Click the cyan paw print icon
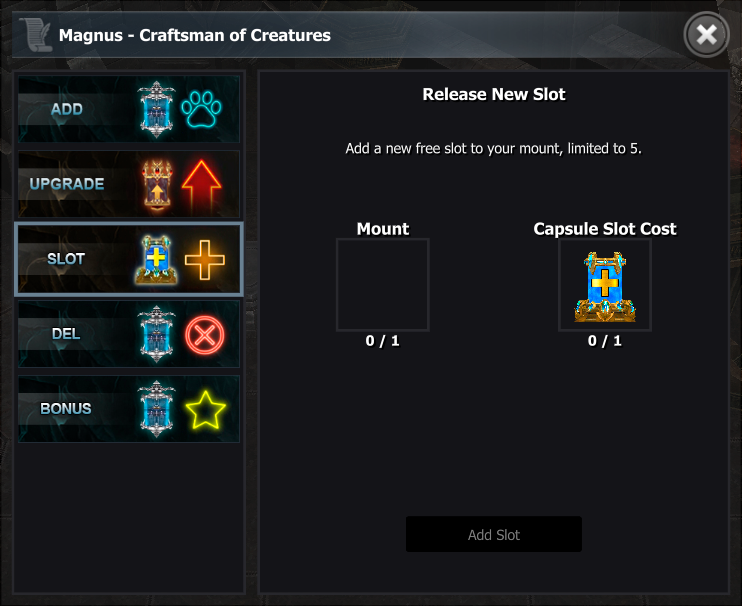The width and height of the screenshot is (742, 606). coord(204,109)
